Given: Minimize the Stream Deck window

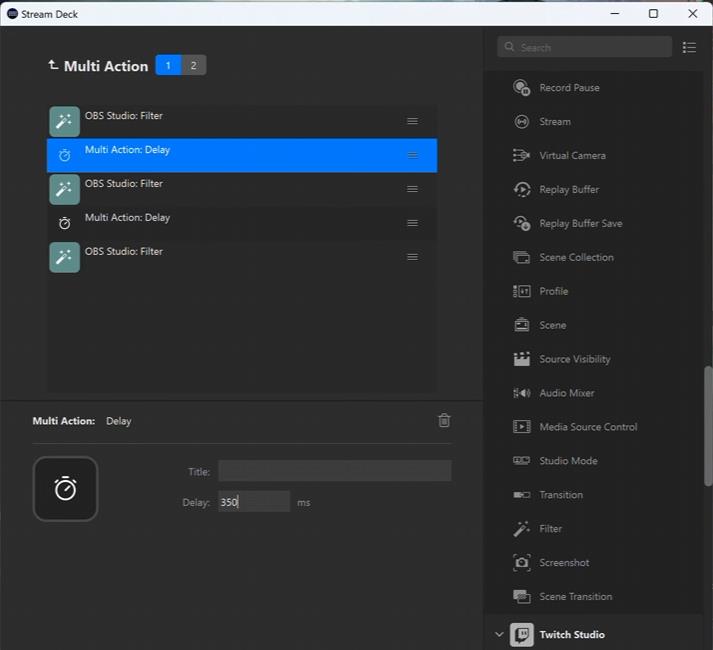Looking at the screenshot, I should click(615, 14).
